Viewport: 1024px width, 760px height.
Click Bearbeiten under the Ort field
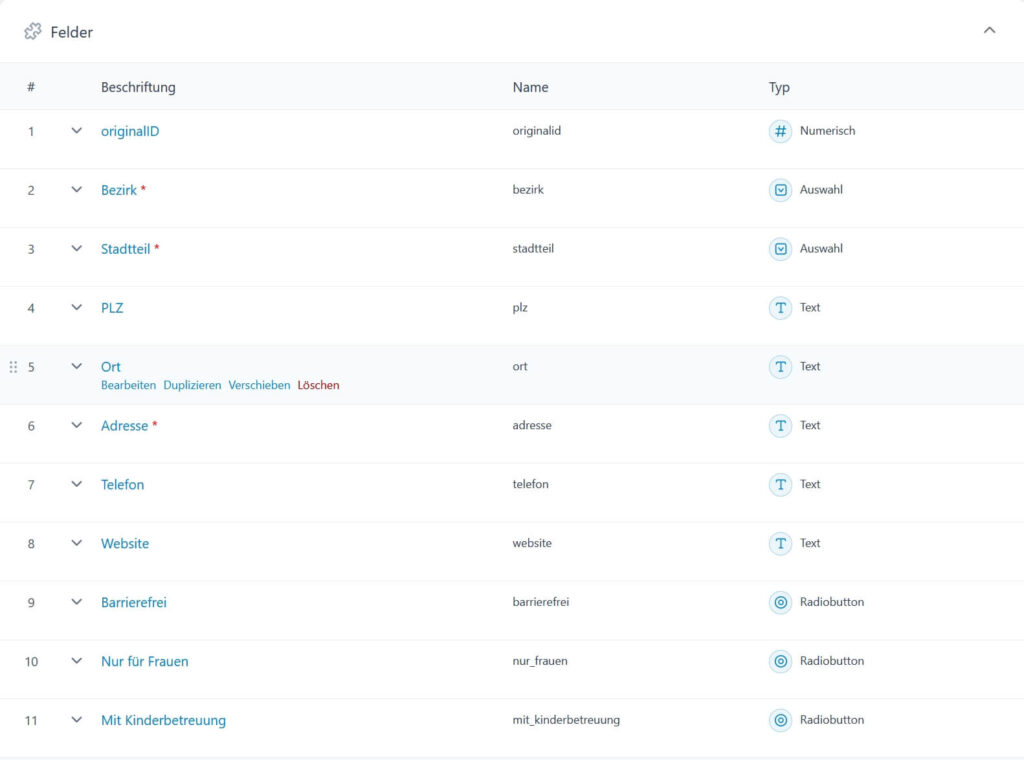tap(128, 385)
